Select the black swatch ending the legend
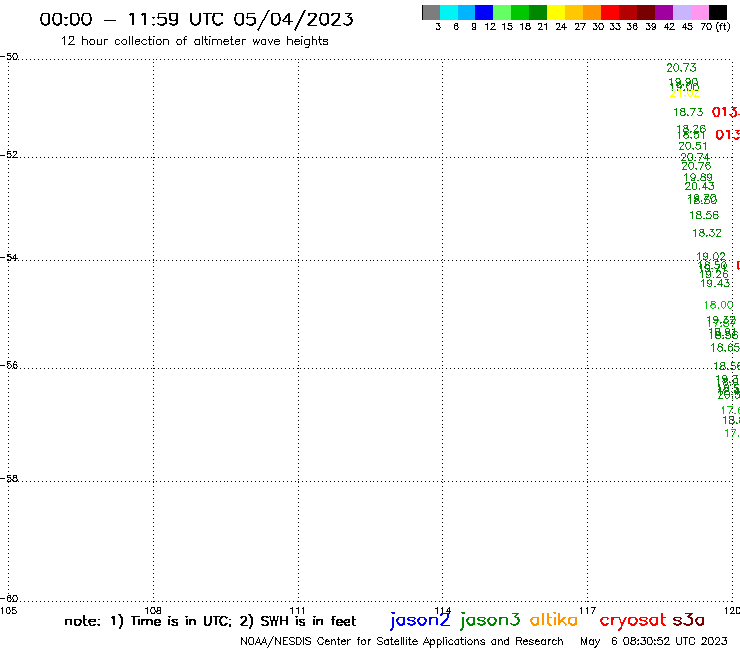 click(717, 12)
